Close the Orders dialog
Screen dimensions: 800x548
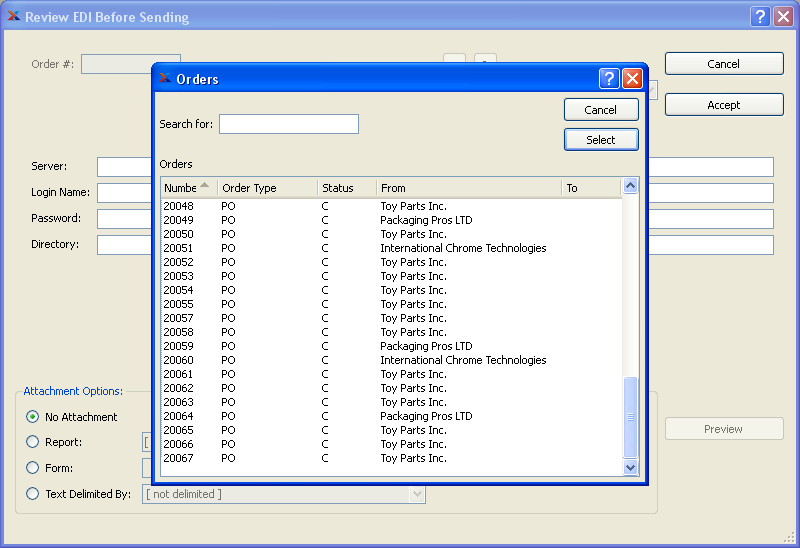click(632, 79)
